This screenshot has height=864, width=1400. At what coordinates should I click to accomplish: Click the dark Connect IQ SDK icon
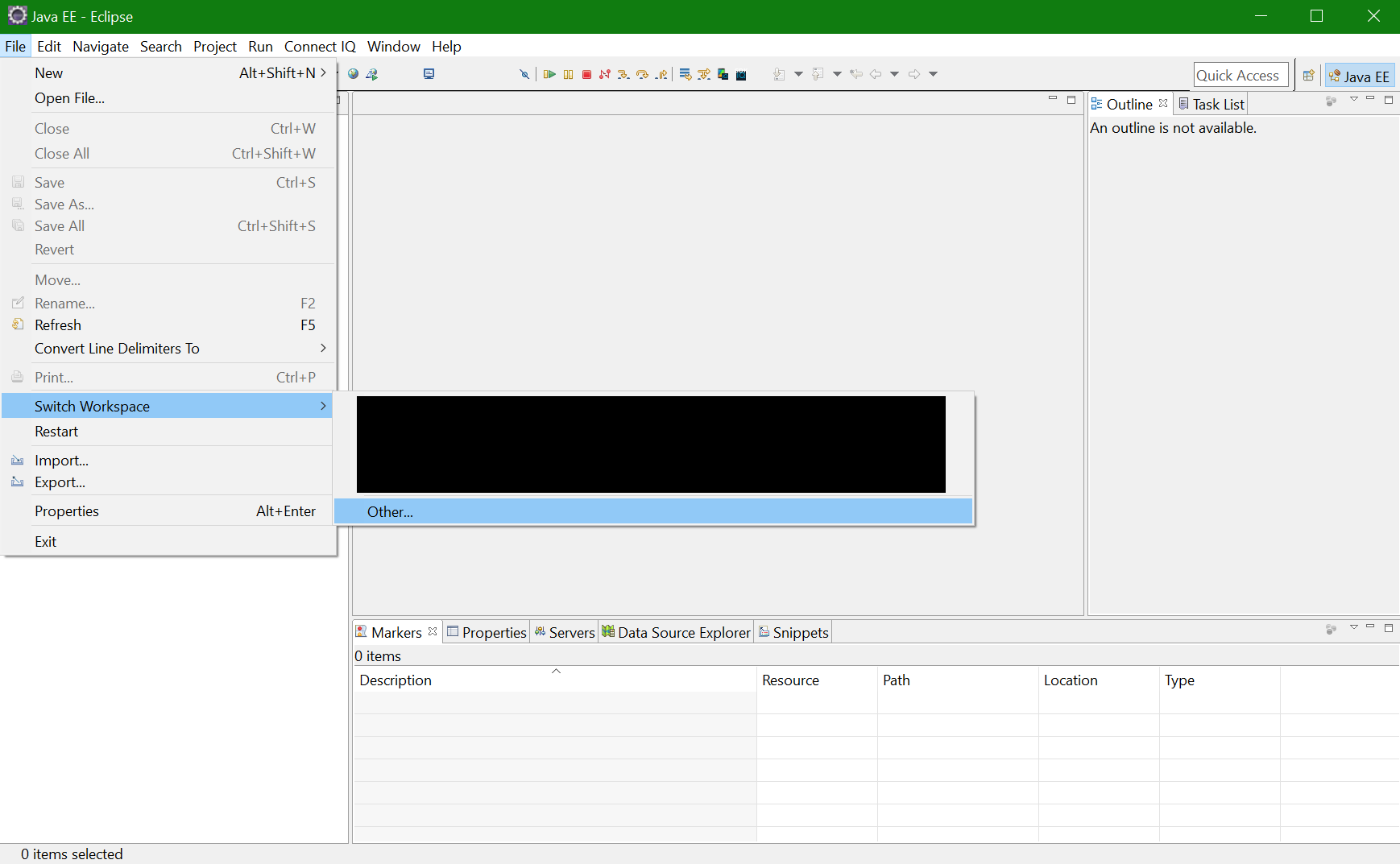point(742,74)
